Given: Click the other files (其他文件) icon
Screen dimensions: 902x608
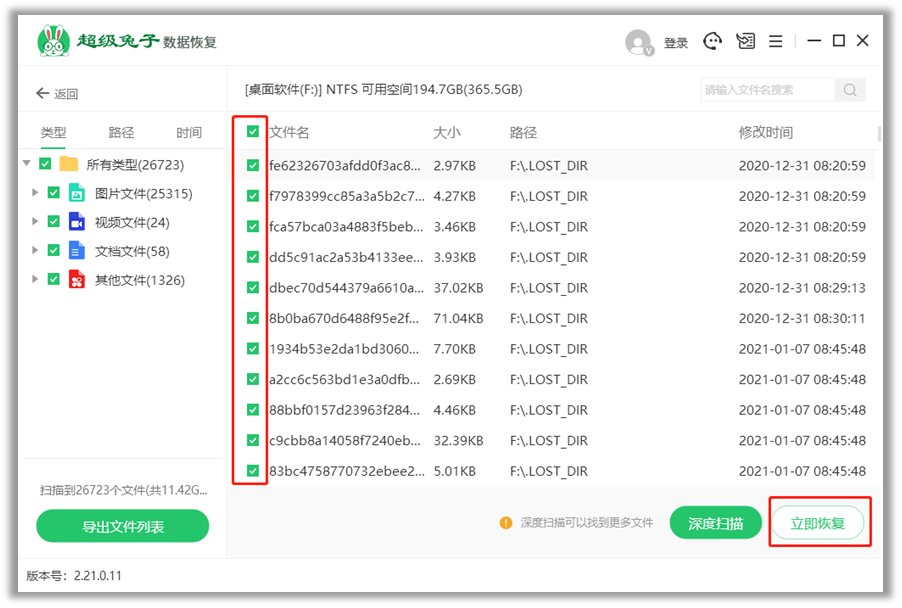Looking at the screenshot, I should (x=77, y=280).
